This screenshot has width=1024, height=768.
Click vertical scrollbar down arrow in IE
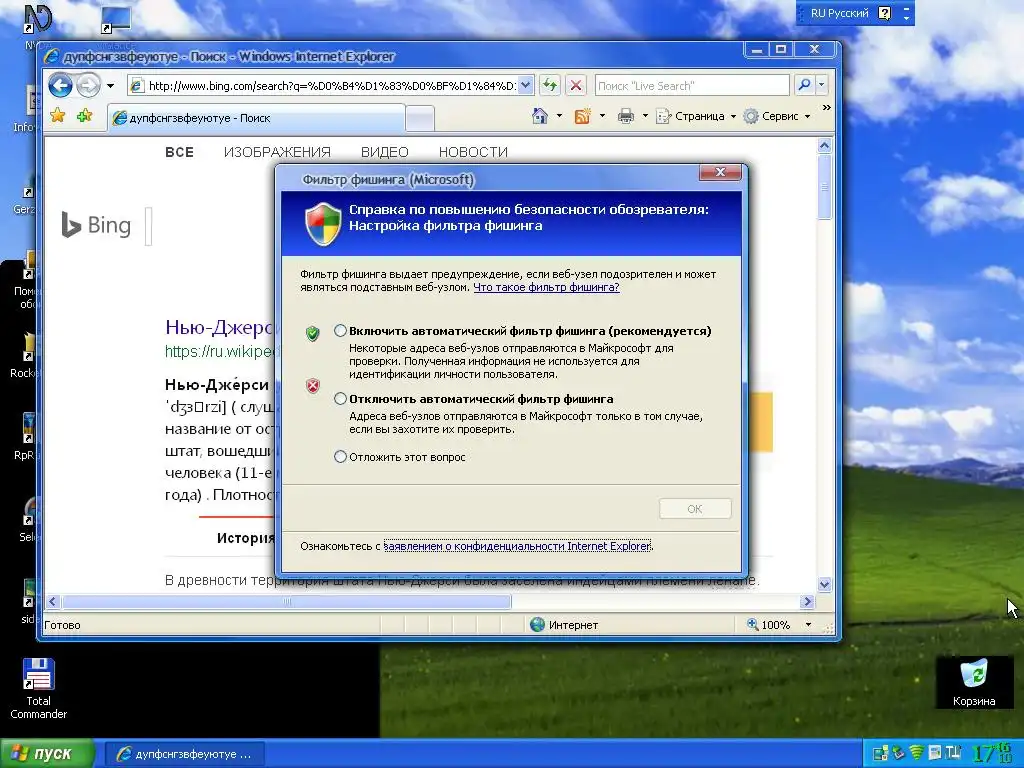824,584
